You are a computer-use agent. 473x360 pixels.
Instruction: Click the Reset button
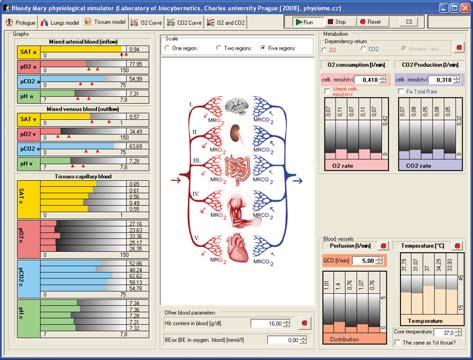pos(371,22)
